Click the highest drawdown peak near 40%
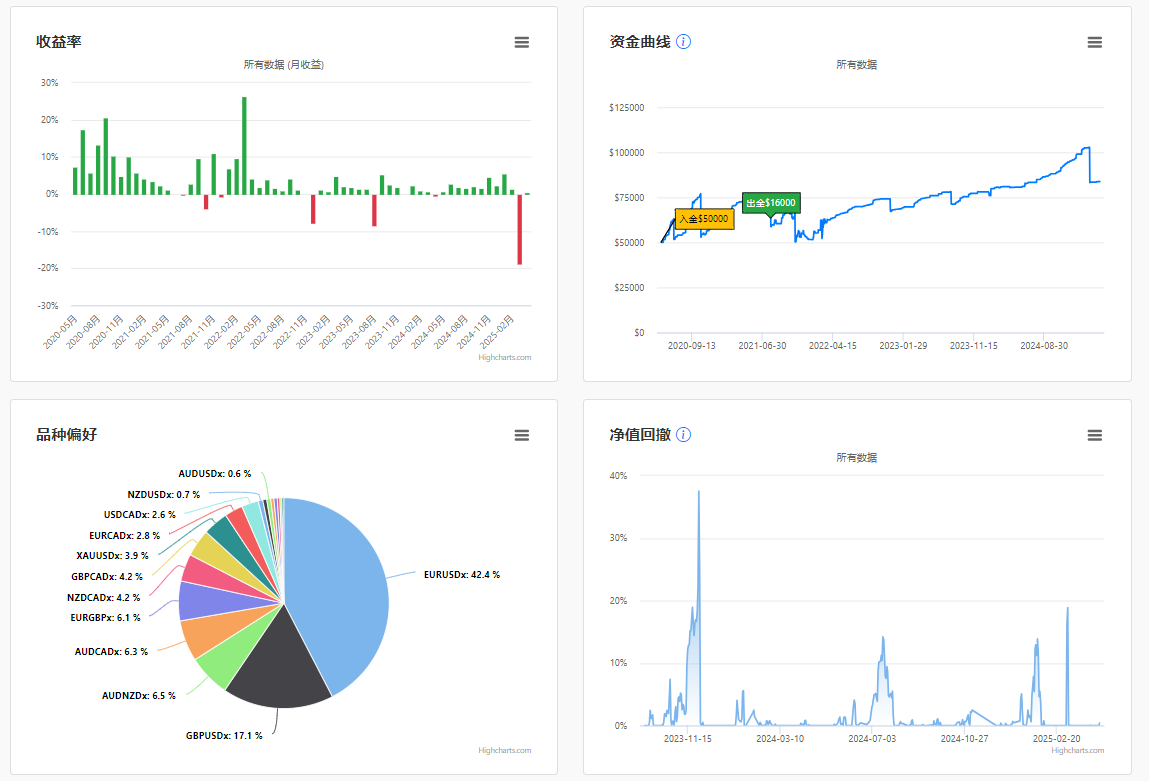The width and height of the screenshot is (1149, 781). 698,492
